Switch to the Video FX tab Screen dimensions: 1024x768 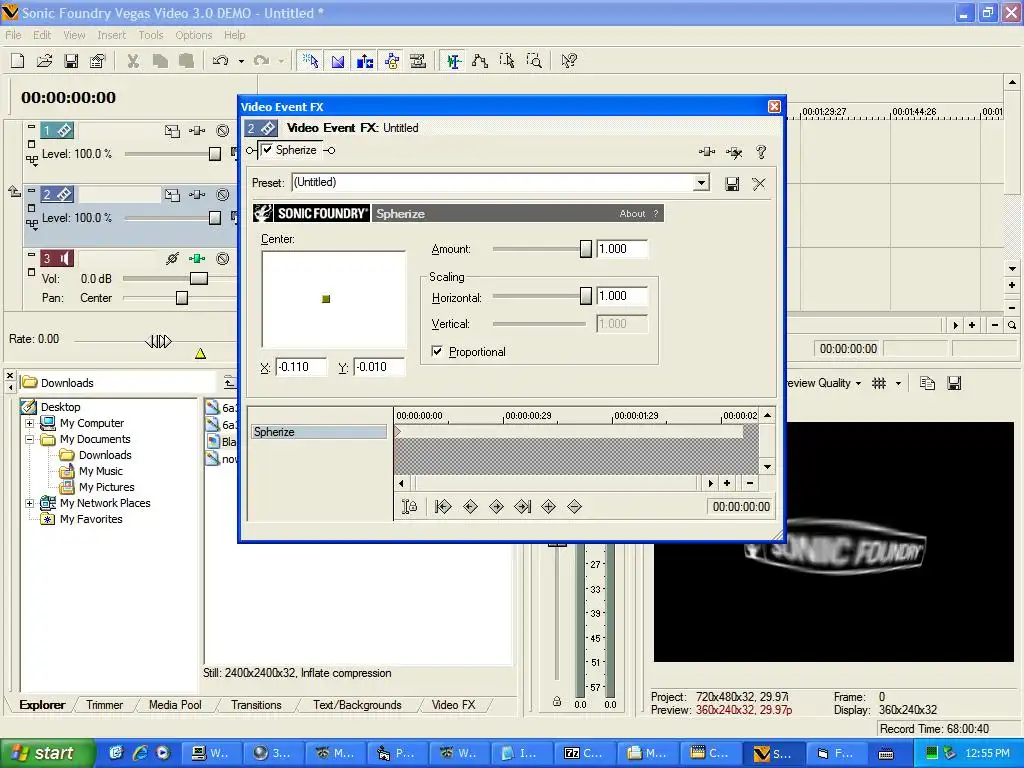point(453,705)
